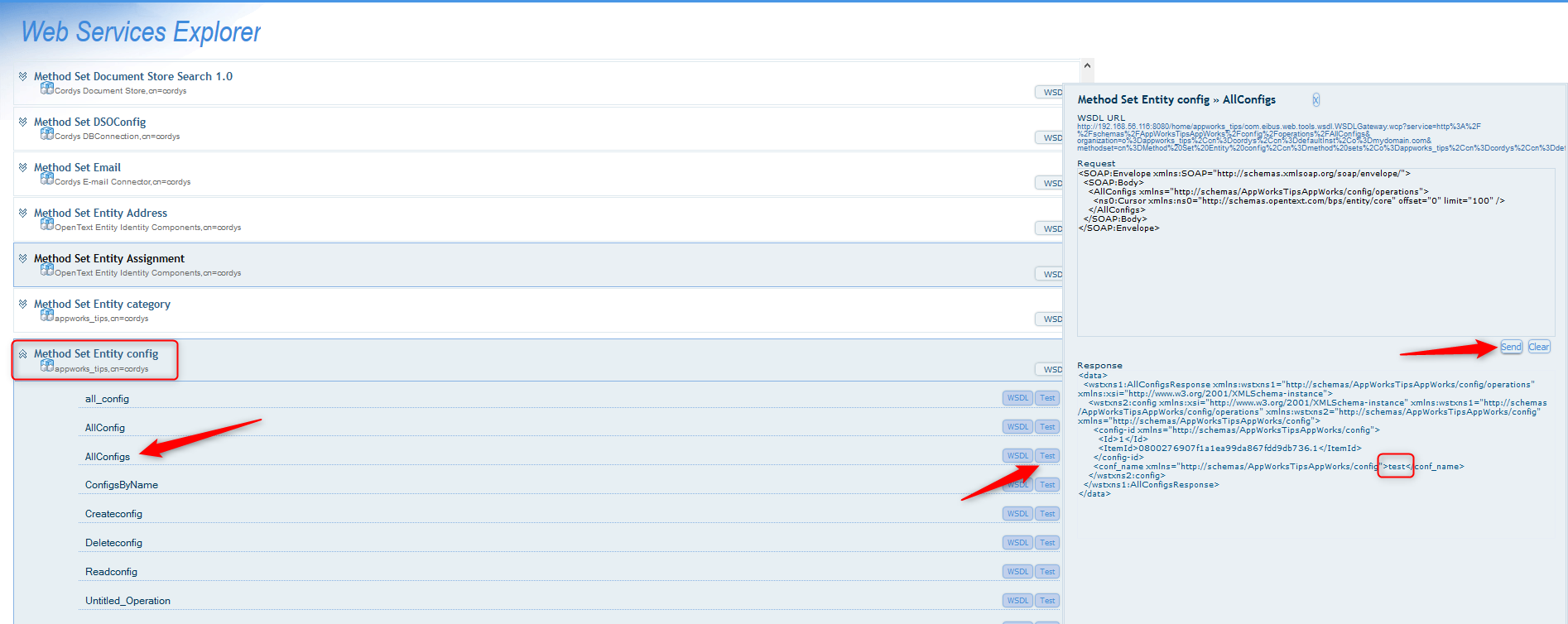Clear the SOAP request

(x=1539, y=347)
